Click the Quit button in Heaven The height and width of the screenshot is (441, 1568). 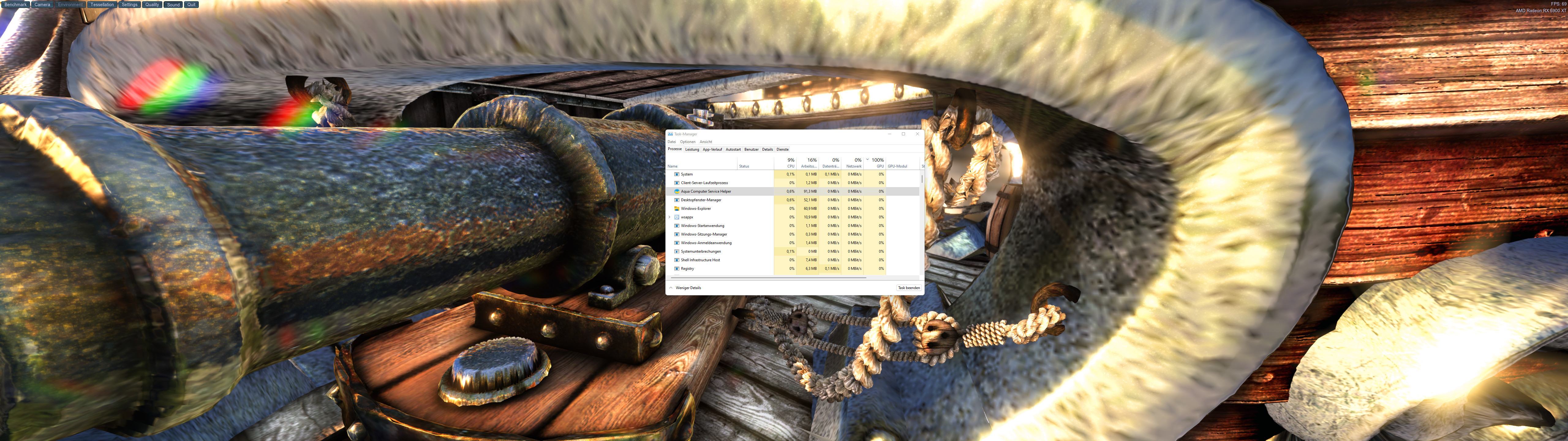pos(191,4)
